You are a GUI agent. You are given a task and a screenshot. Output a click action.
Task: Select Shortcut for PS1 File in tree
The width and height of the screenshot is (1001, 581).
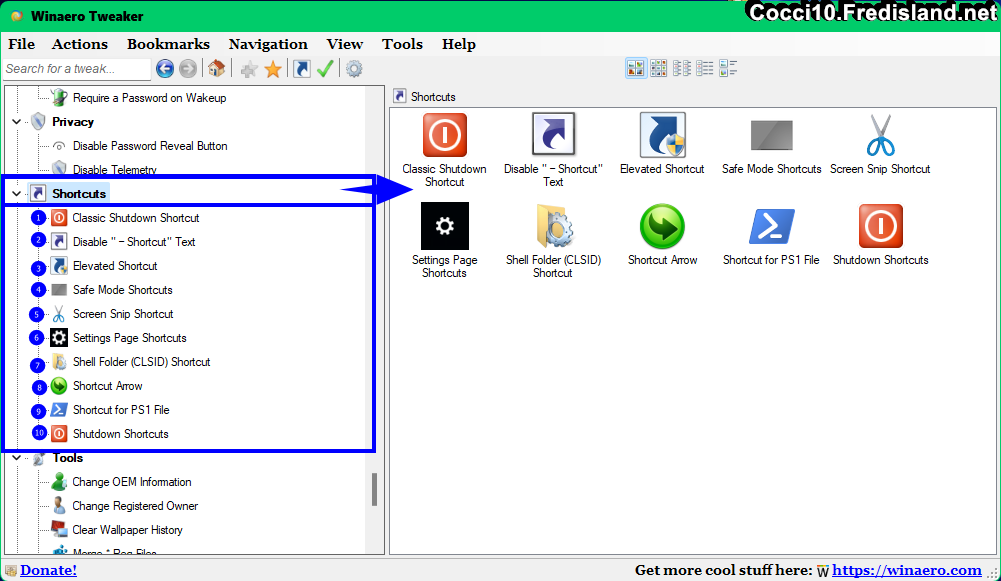[121, 410]
